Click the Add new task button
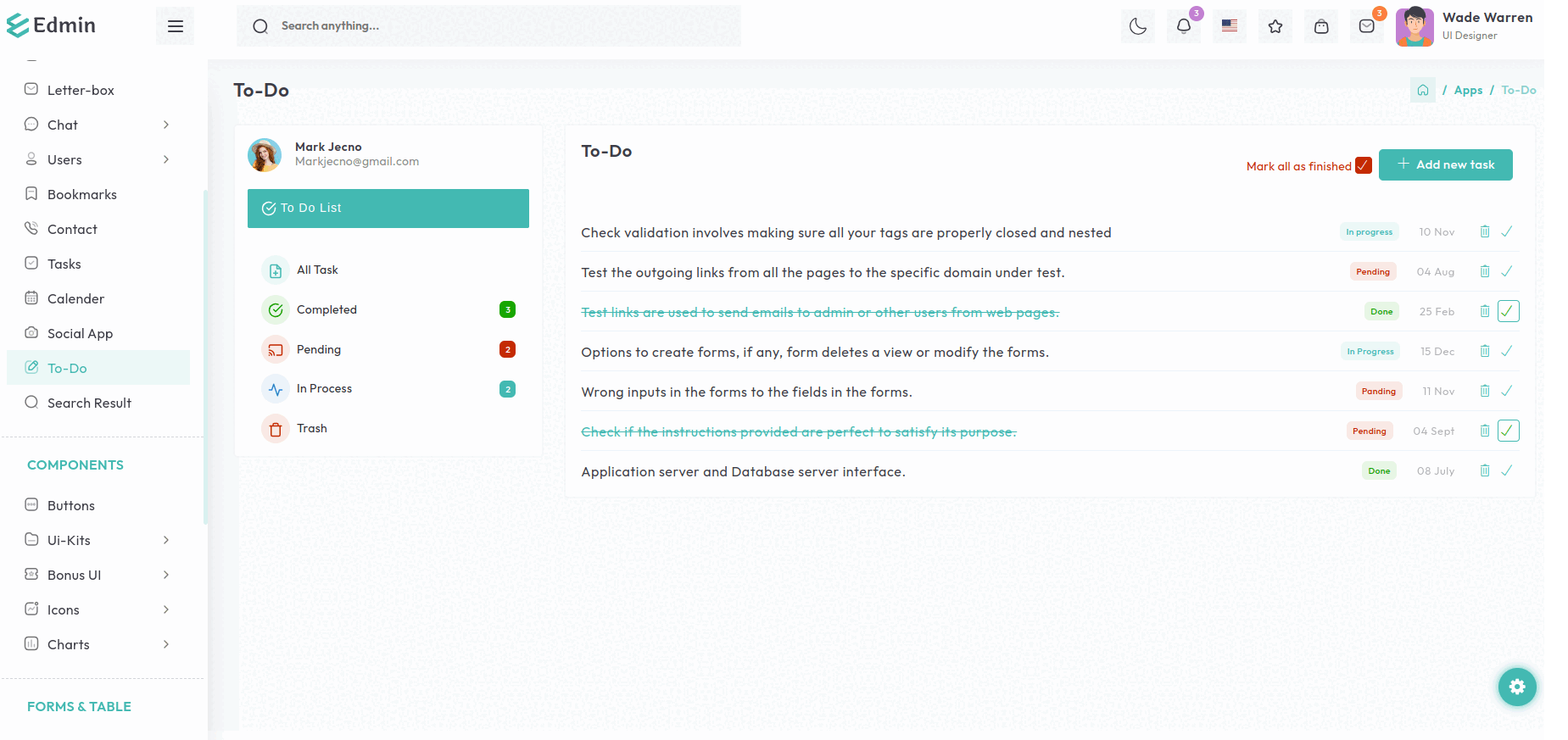The height and width of the screenshot is (740, 1568). click(1445, 164)
